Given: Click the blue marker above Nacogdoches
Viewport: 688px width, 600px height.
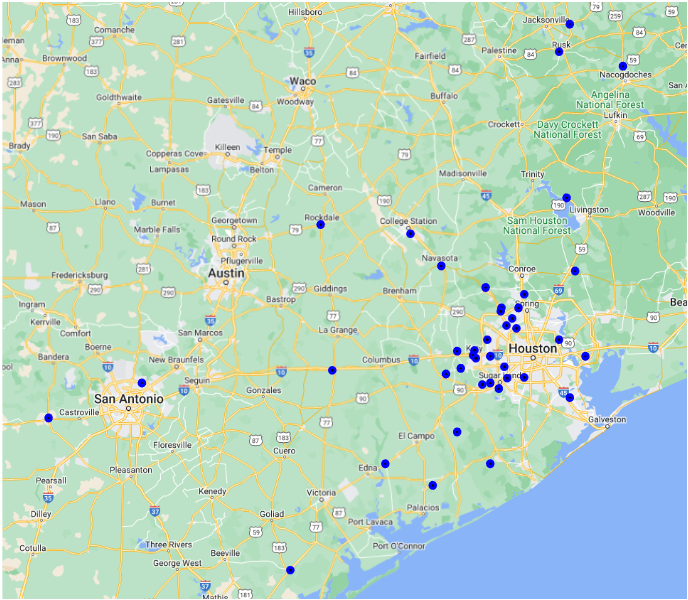Looking at the screenshot, I should pos(623,66).
